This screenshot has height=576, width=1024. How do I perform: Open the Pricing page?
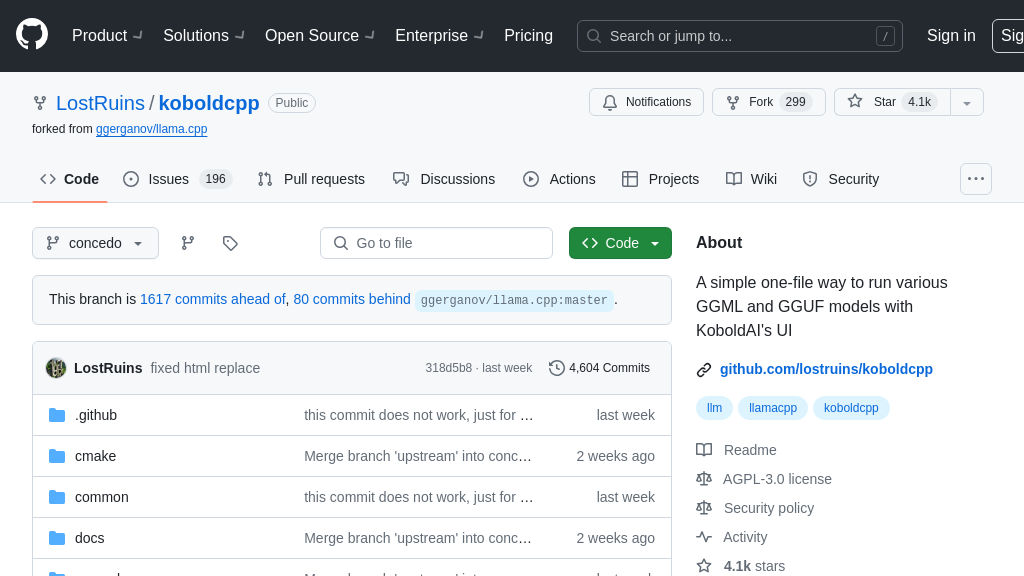[528, 35]
